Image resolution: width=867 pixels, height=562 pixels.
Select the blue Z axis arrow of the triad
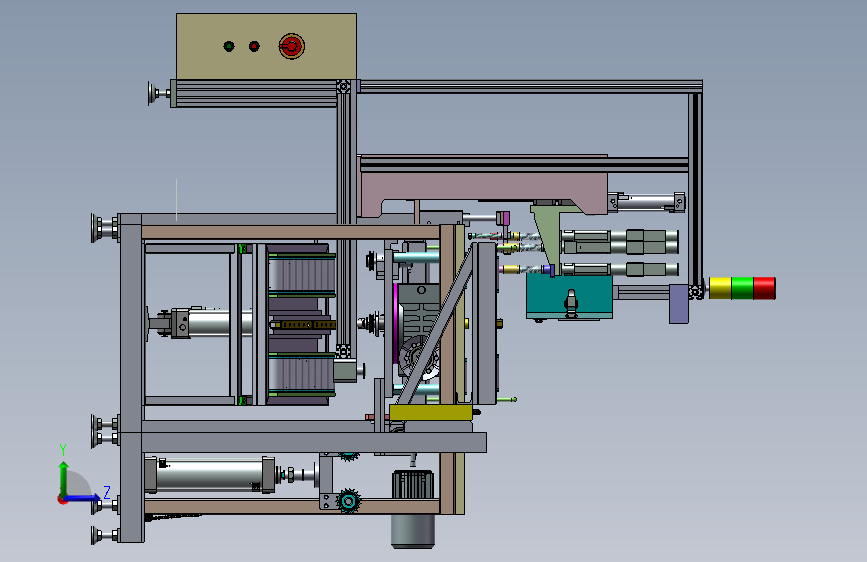[x=83, y=498]
